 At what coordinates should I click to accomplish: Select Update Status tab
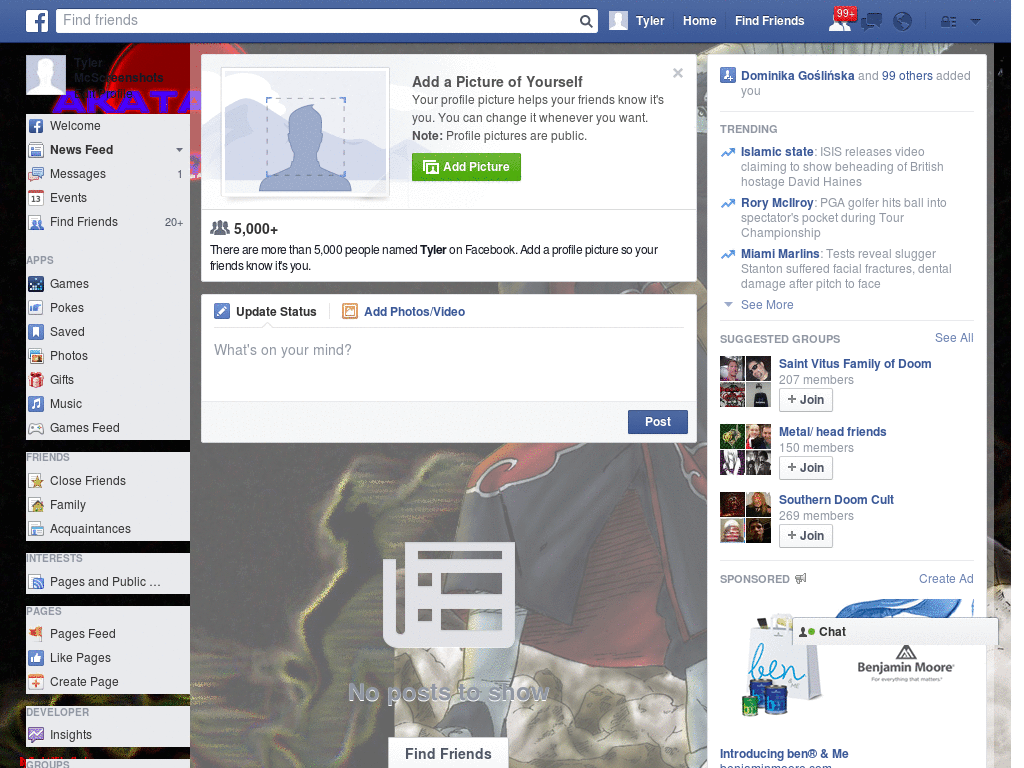point(265,312)
